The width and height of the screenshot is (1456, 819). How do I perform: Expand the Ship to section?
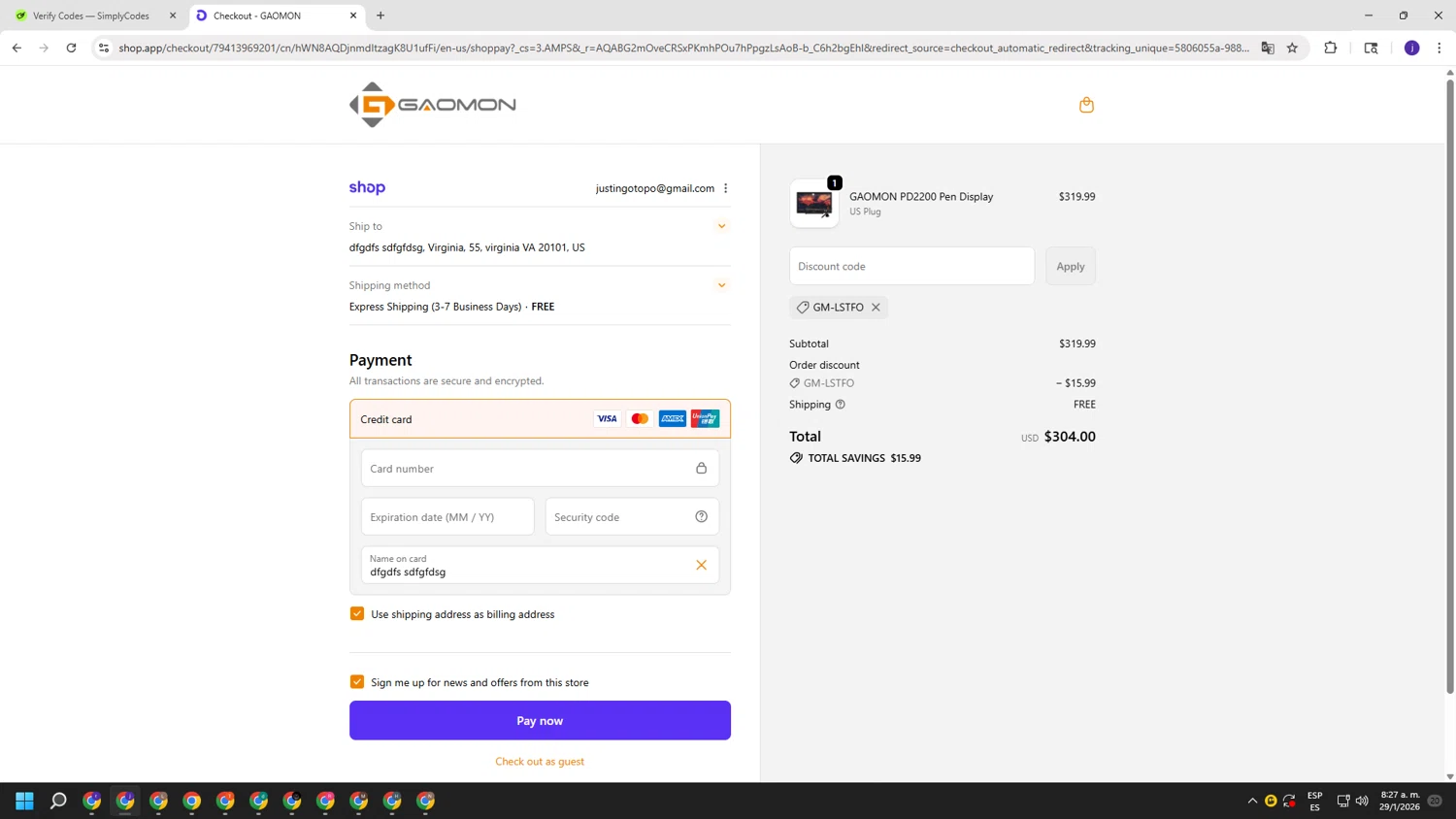721,226
